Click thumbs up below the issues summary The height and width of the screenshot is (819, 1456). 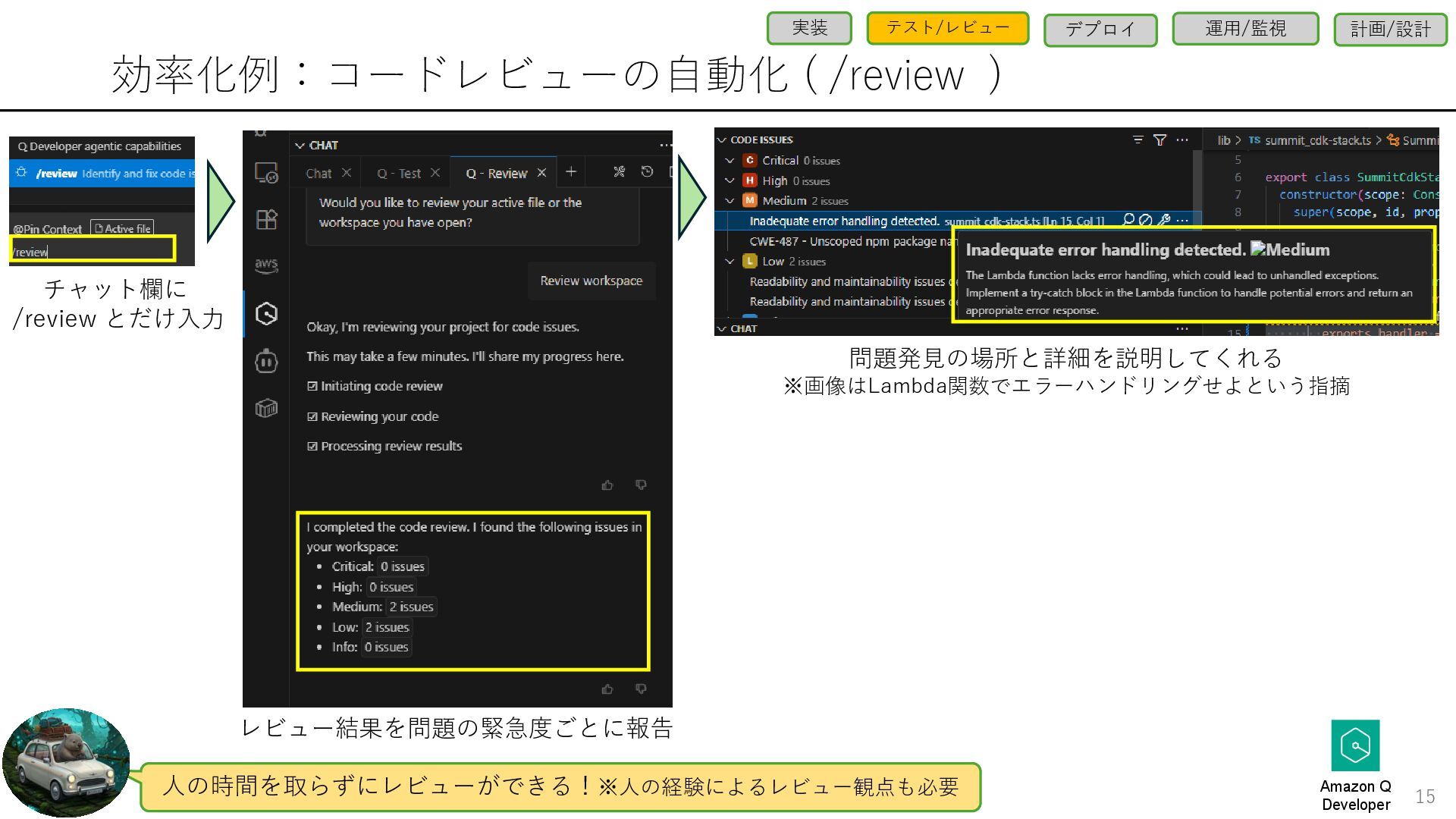click(607, 689)
